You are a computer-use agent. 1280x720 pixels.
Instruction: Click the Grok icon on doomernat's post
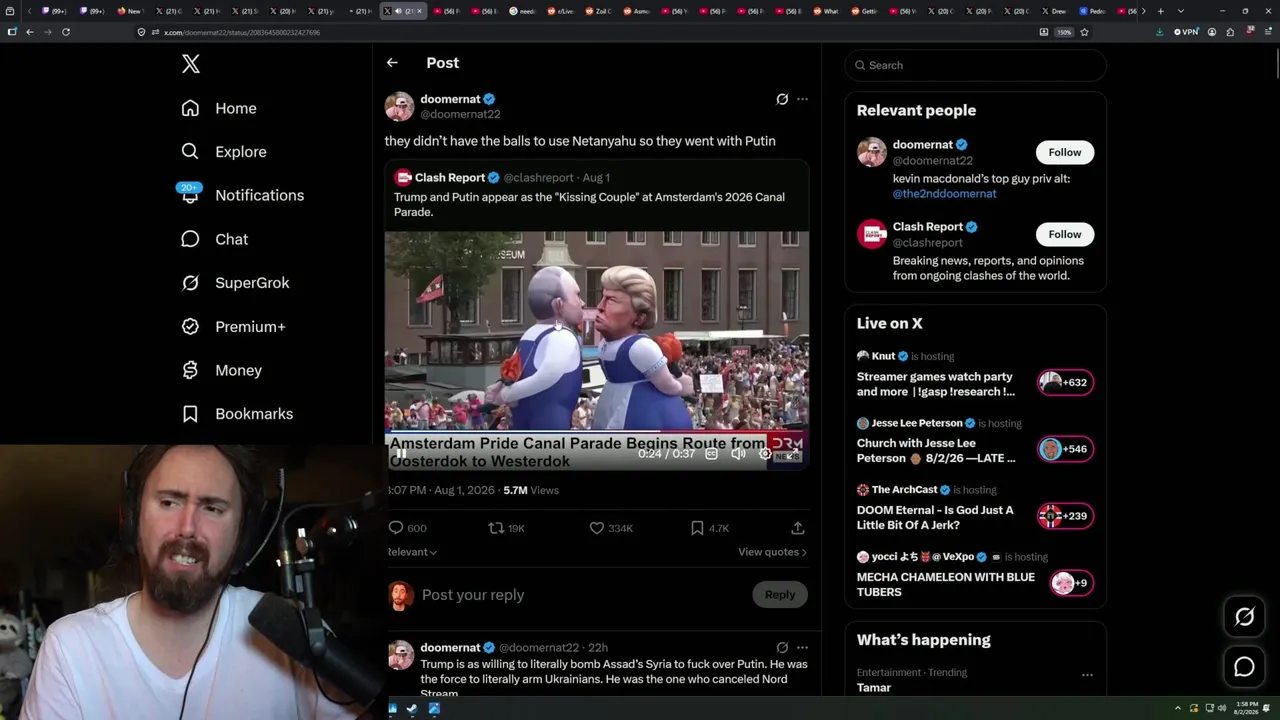[782, 99]
